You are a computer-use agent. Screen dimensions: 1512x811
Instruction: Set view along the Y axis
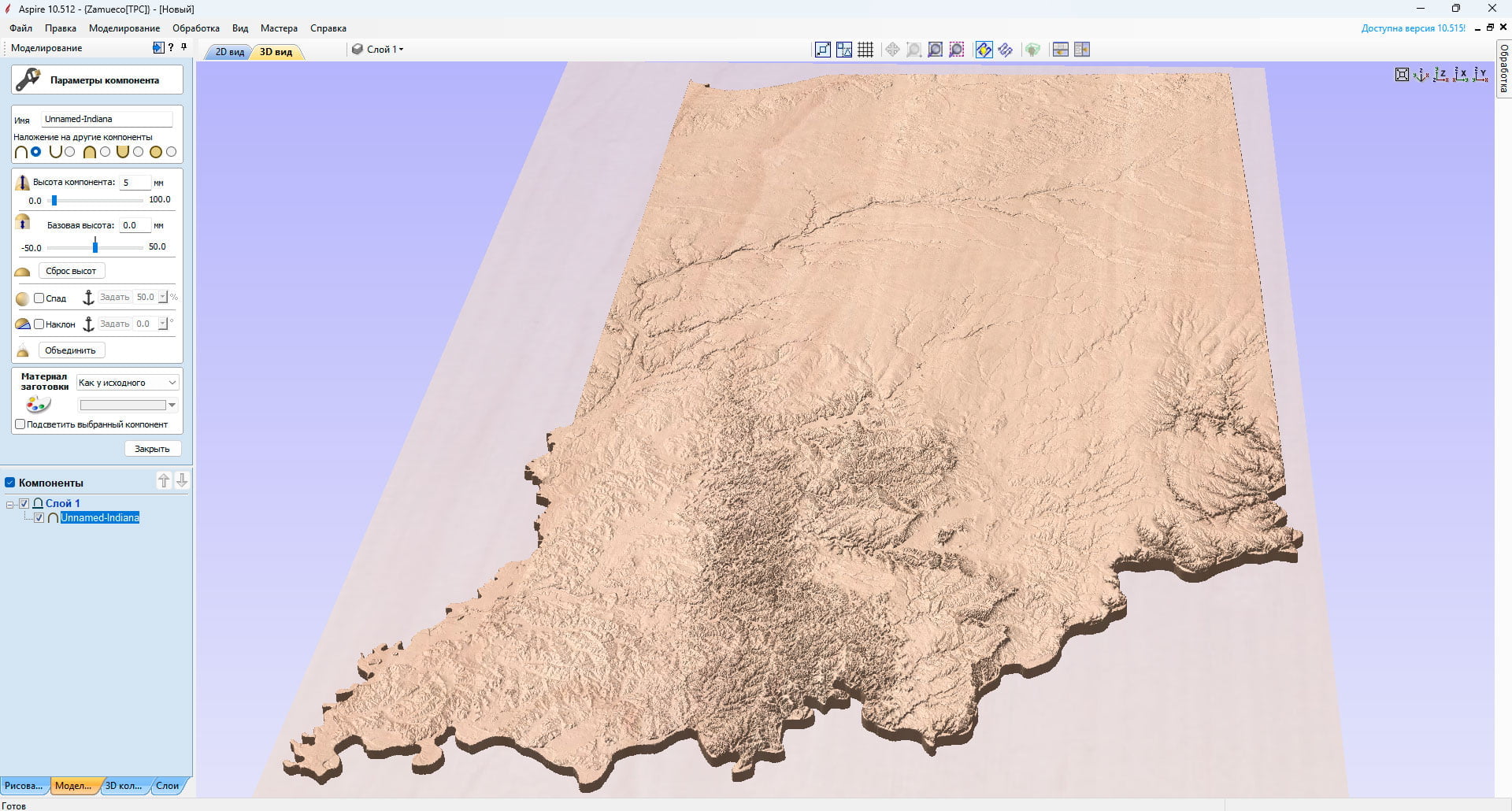tap(1480, 75)
